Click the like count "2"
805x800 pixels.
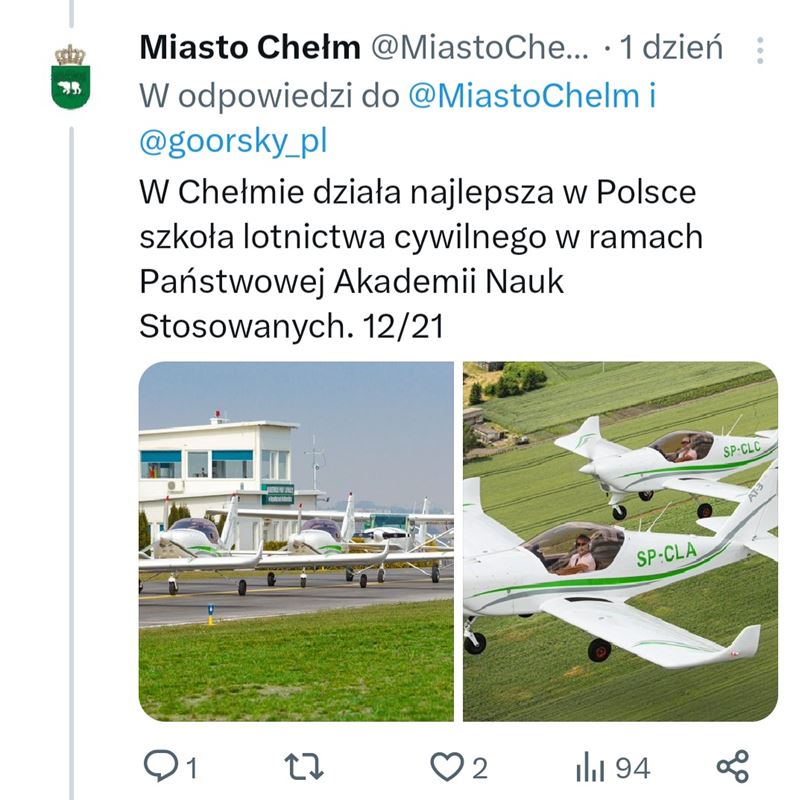480,768
